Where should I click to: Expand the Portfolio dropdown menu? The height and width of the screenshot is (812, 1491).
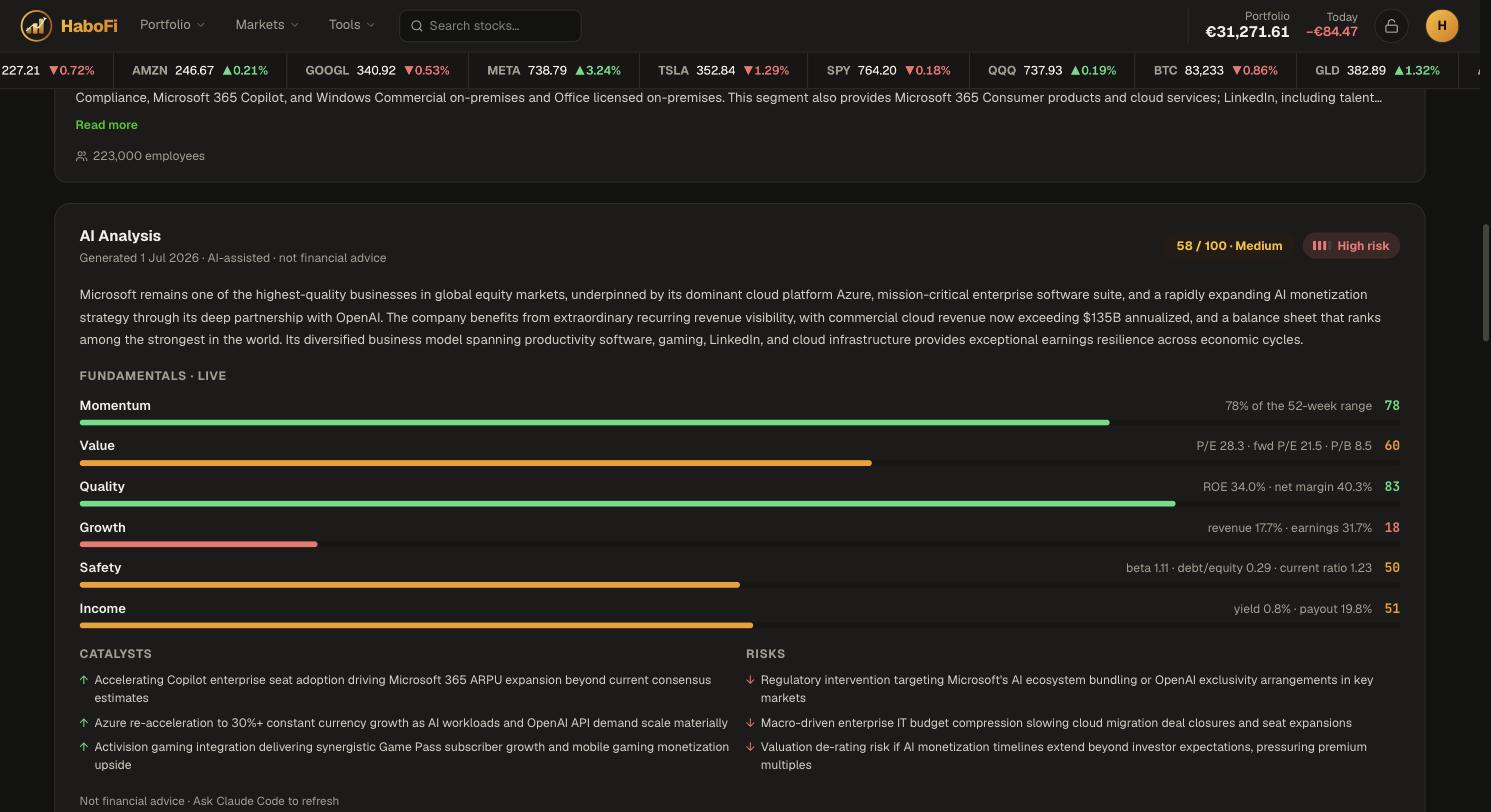click(x=172, y=25)
